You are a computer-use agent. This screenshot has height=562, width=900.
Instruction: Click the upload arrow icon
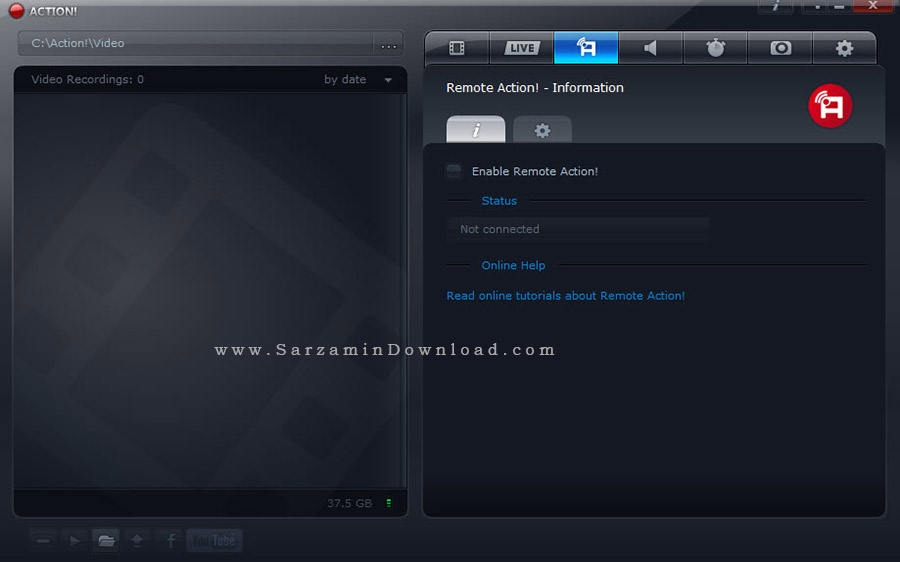pos(137,540)
